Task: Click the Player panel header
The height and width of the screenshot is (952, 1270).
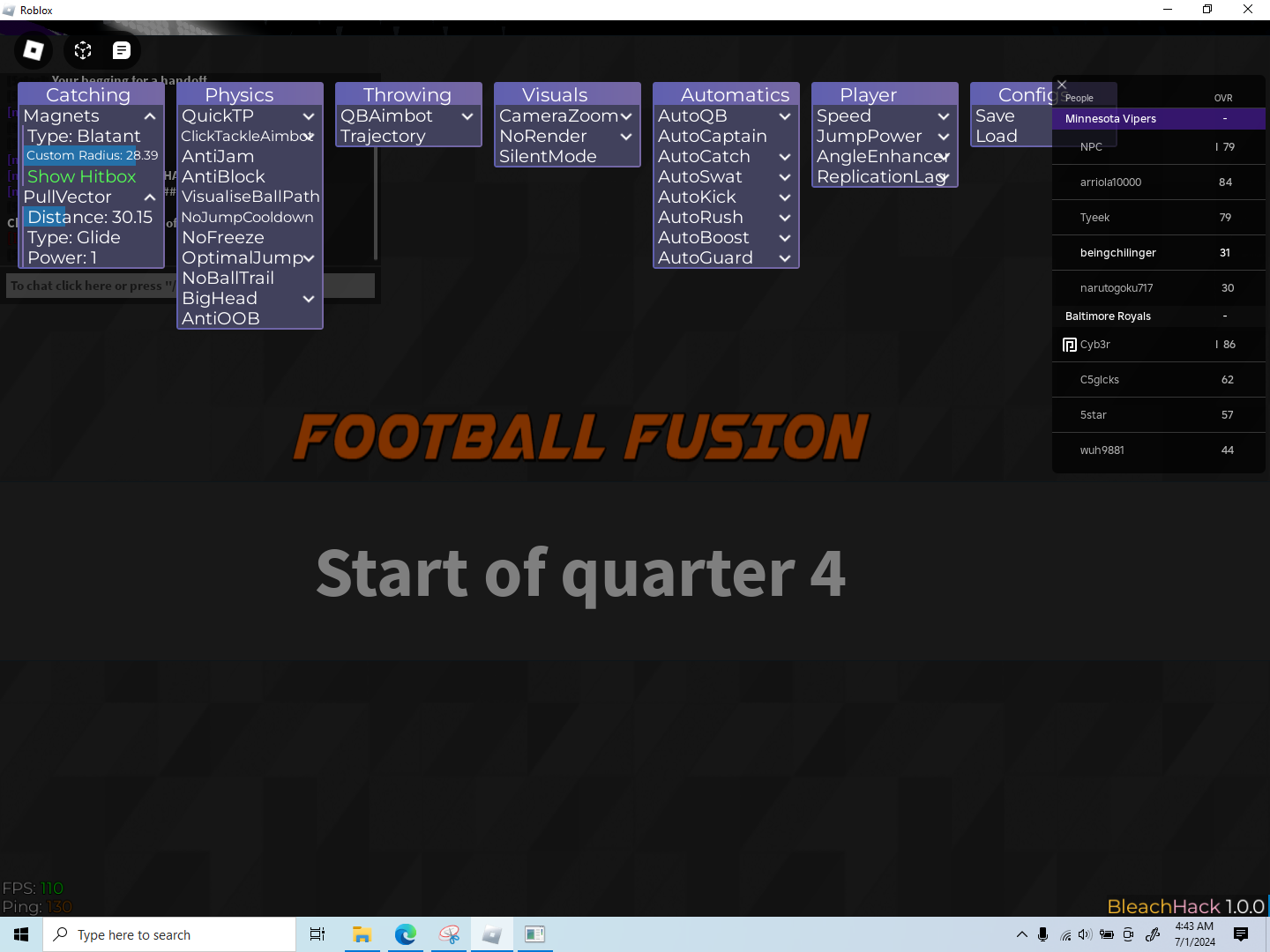Action: [885, 94]
